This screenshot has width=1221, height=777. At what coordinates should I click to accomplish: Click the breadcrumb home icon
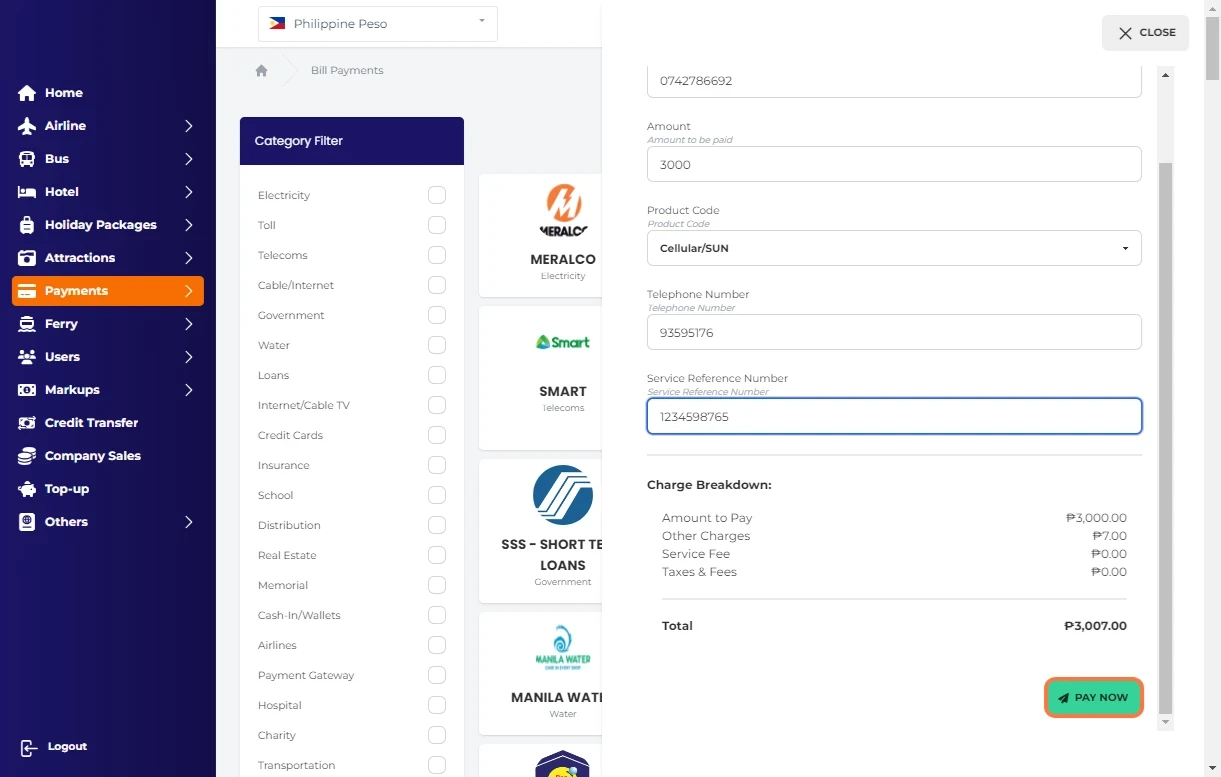tap(262, 71)
